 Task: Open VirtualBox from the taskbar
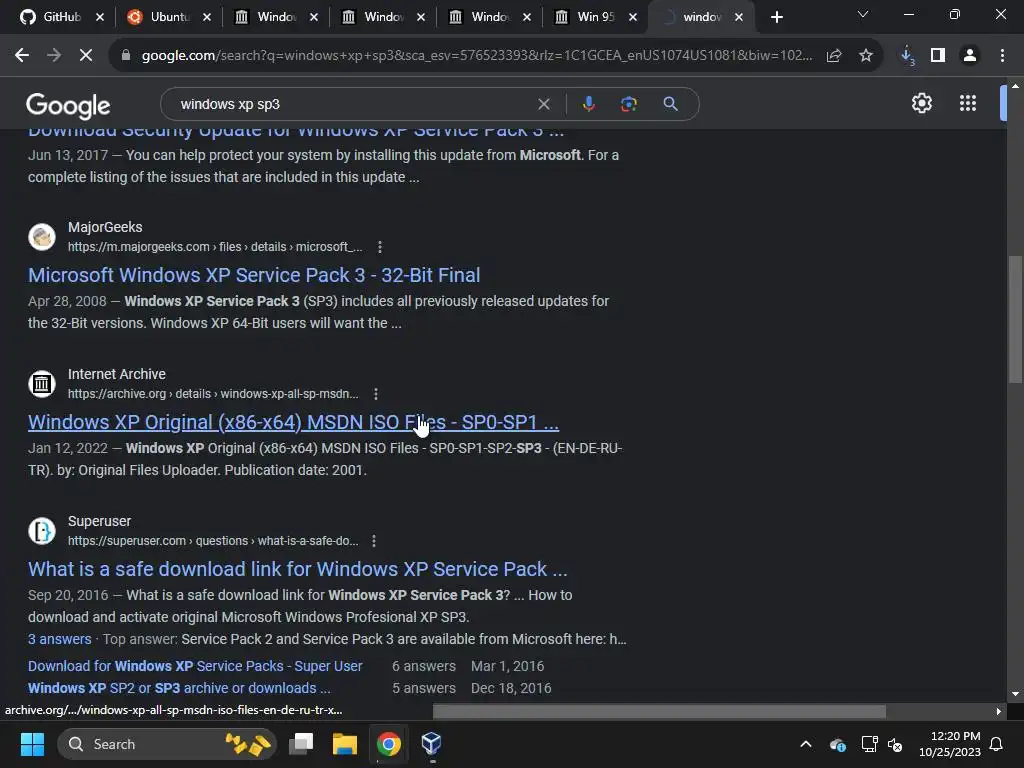click(x=432, y=744)
